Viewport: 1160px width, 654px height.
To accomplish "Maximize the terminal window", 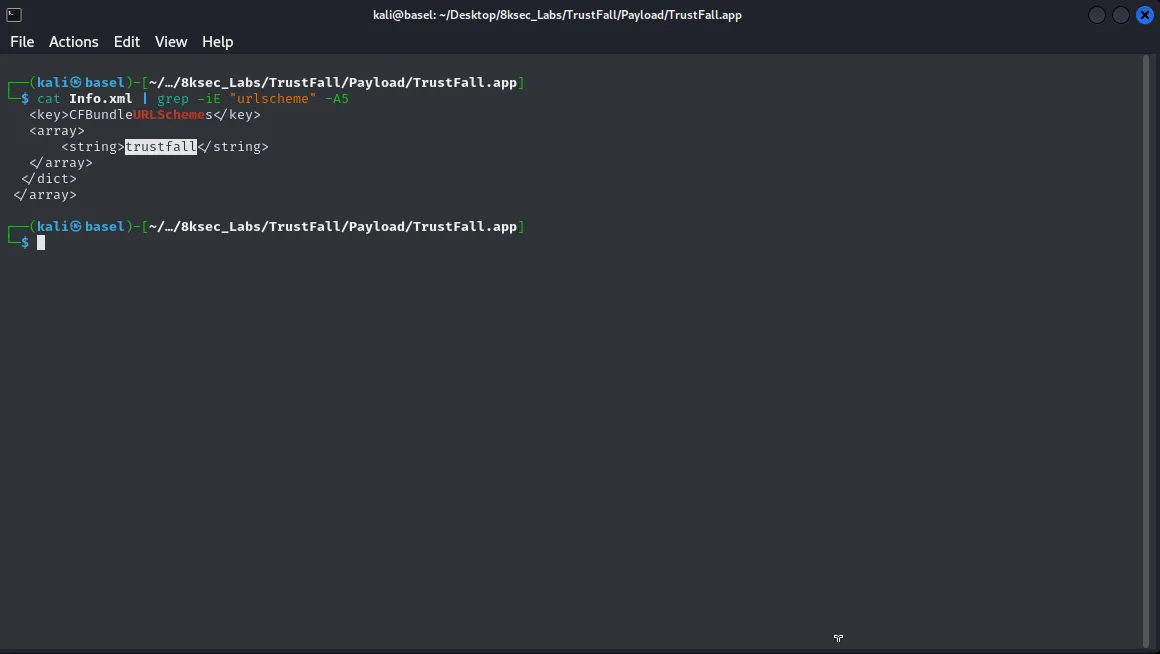I will pyautogui.click(x=1121, y=15).
